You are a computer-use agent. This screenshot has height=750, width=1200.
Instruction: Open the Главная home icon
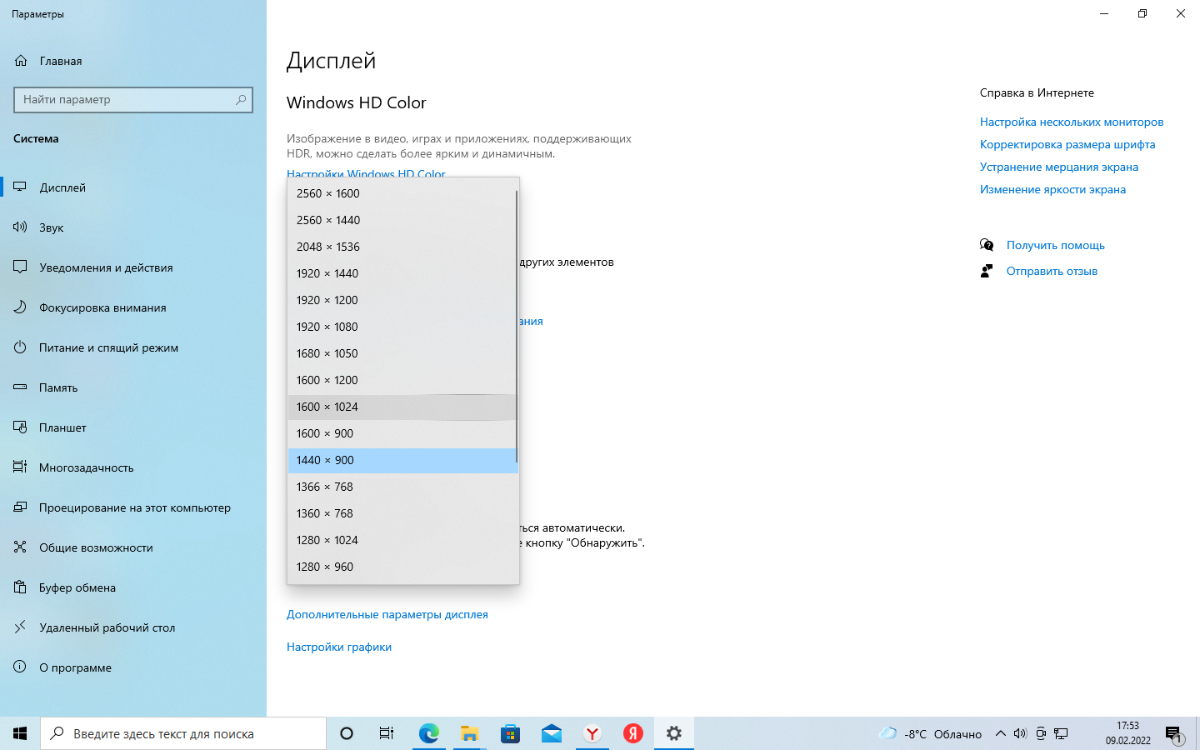pos(20,61)
